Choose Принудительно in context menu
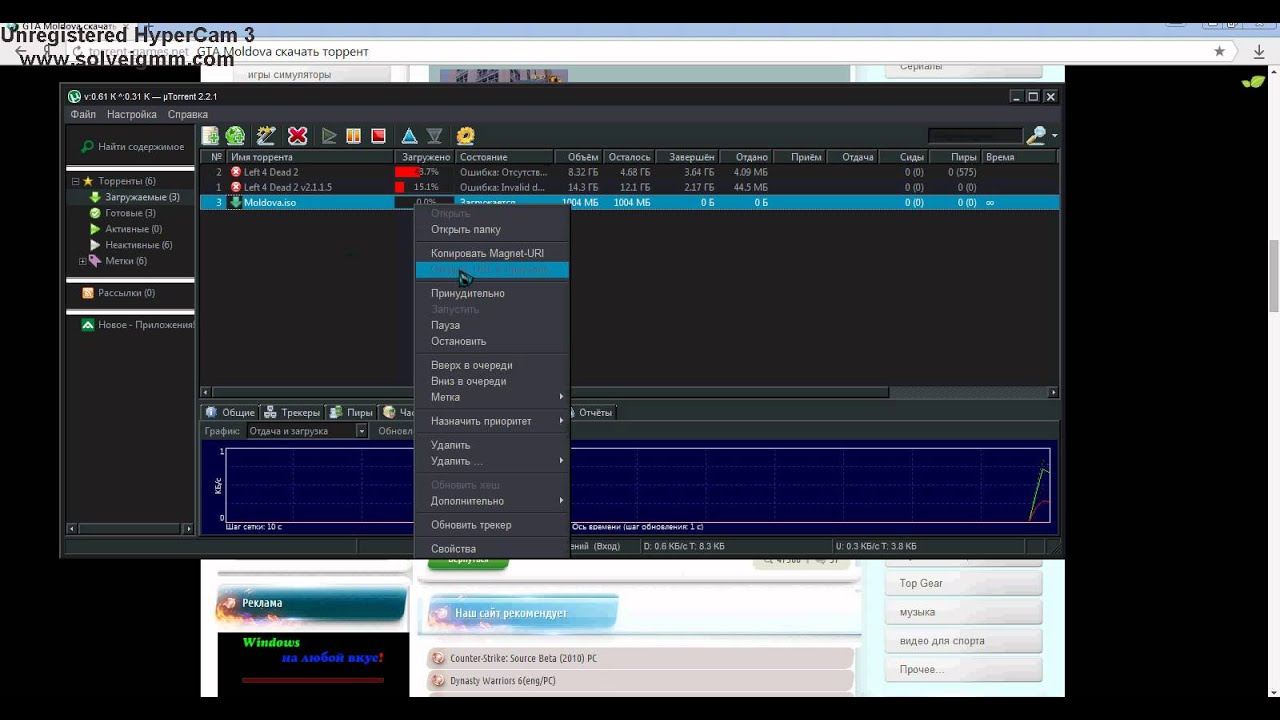Image resolution: width=1280 pixels, height=720 pixels. [x=492, y=293]
